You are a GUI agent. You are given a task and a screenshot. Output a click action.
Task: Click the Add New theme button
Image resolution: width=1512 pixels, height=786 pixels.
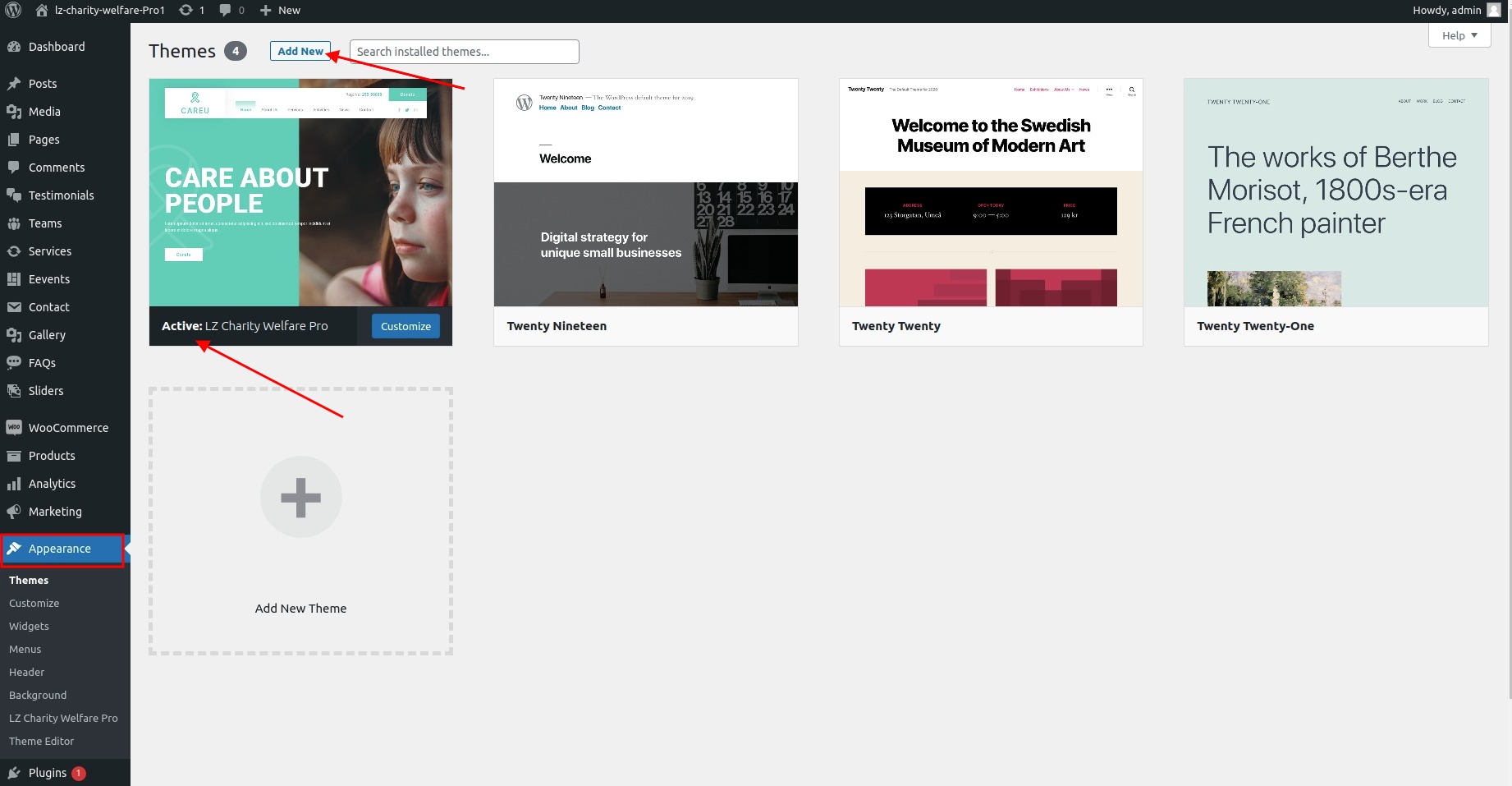pyautogui.click(x=300, y=51)
